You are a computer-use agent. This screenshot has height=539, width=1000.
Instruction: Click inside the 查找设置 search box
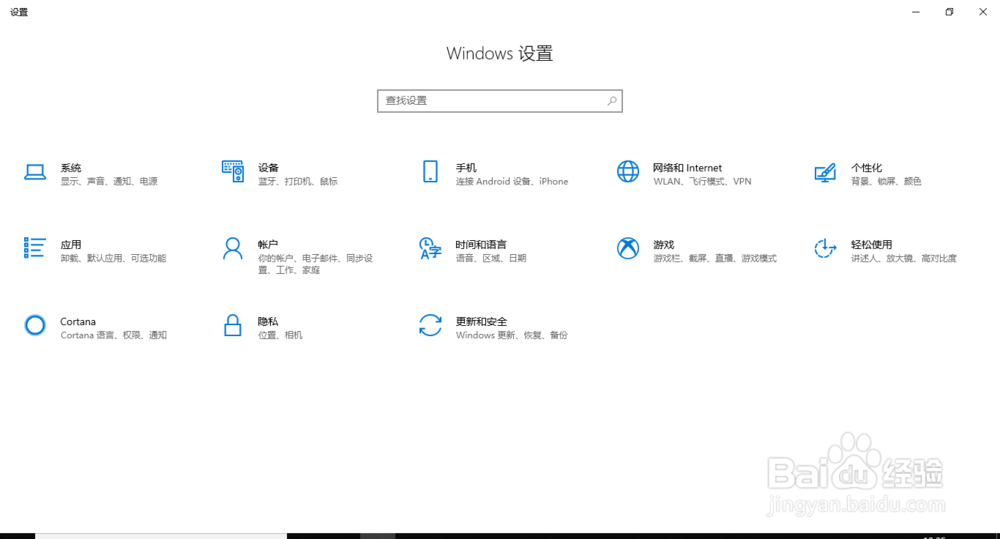click(x=499, y=101)
